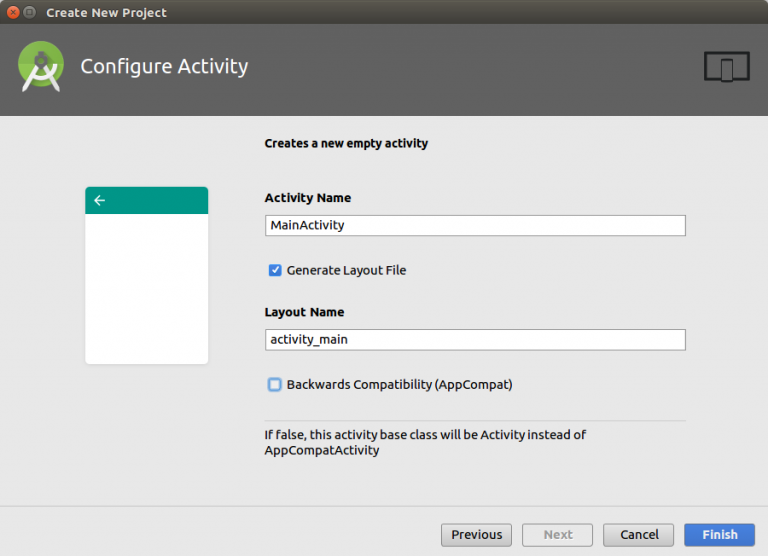Click the teal app bar in preview
This screenshot has width=768, height=556.
click(146, 200)
